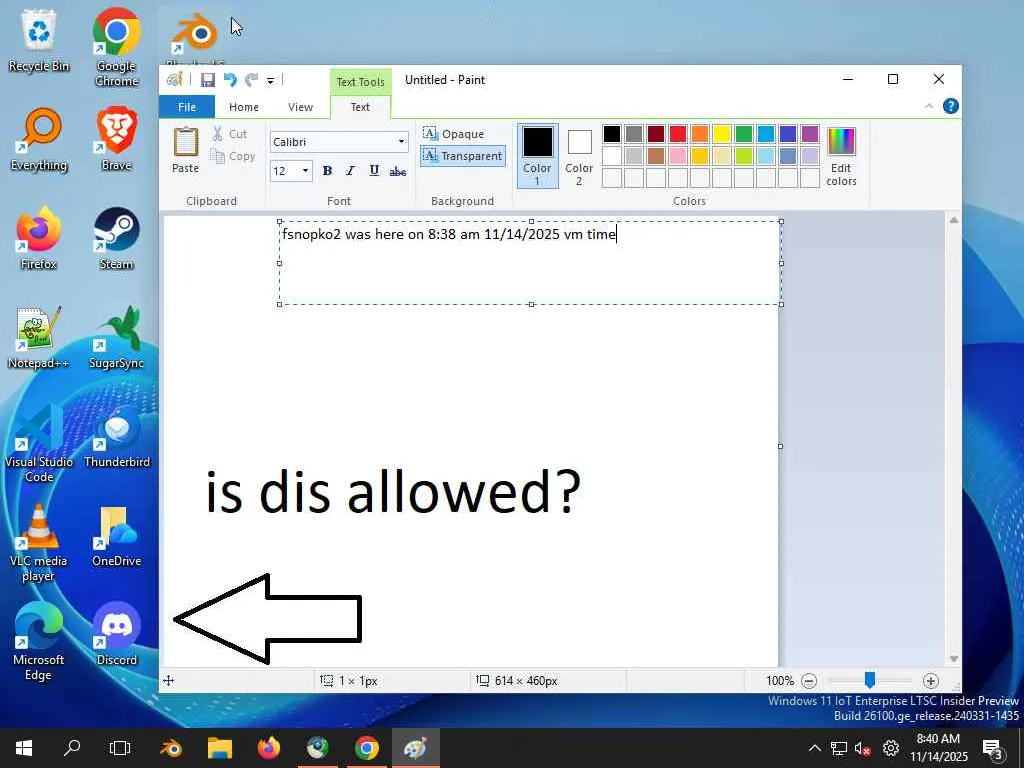The height and width of the screenshot is (768, 1024).
Task: Open Customize Quick Access Toolbar arrow
Action: tap(270, 80)
